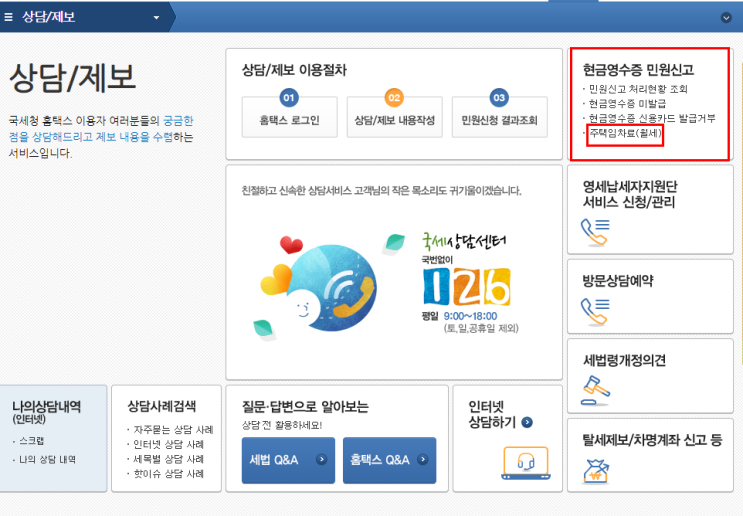Open 세목별 상담 사례
Viewport: 743px width, 516px height.
(168, 459)
